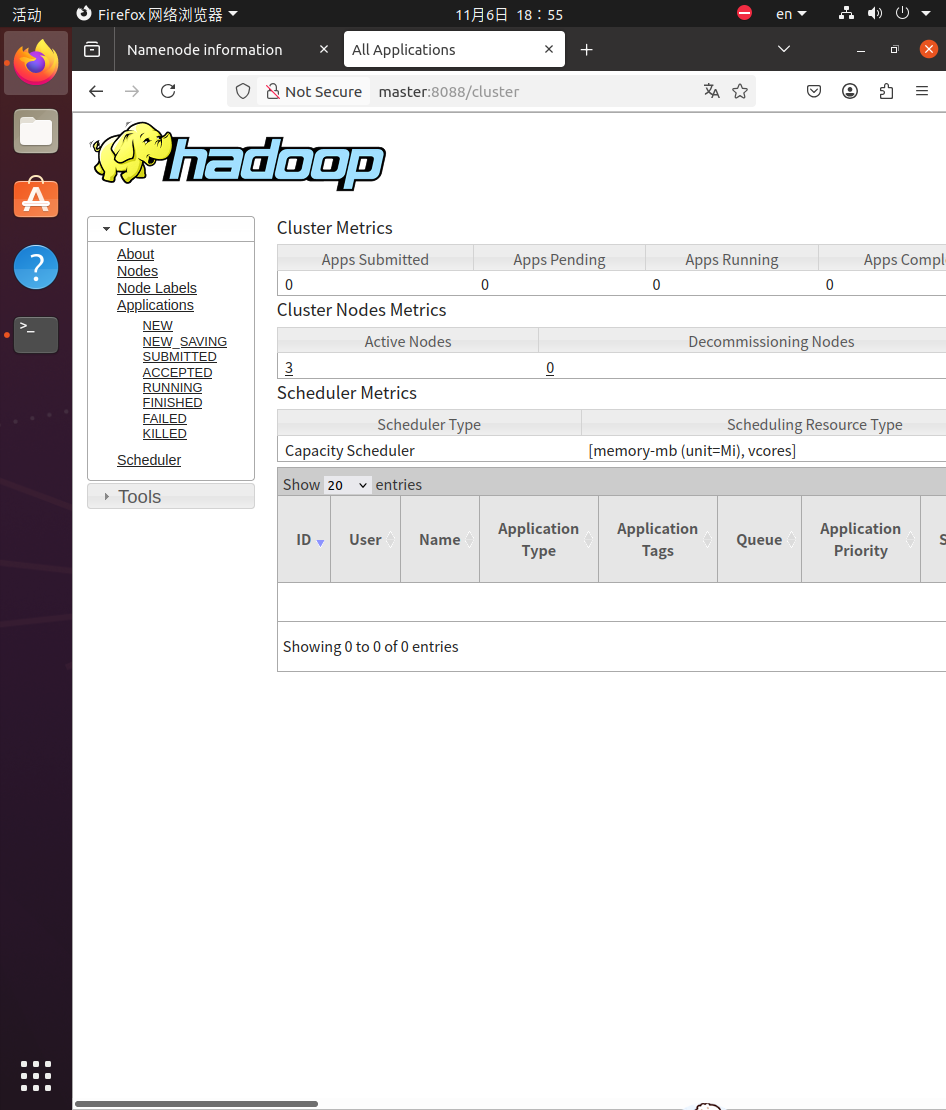
Task: Click the Active Nodes count link
Action: point(288,368)
